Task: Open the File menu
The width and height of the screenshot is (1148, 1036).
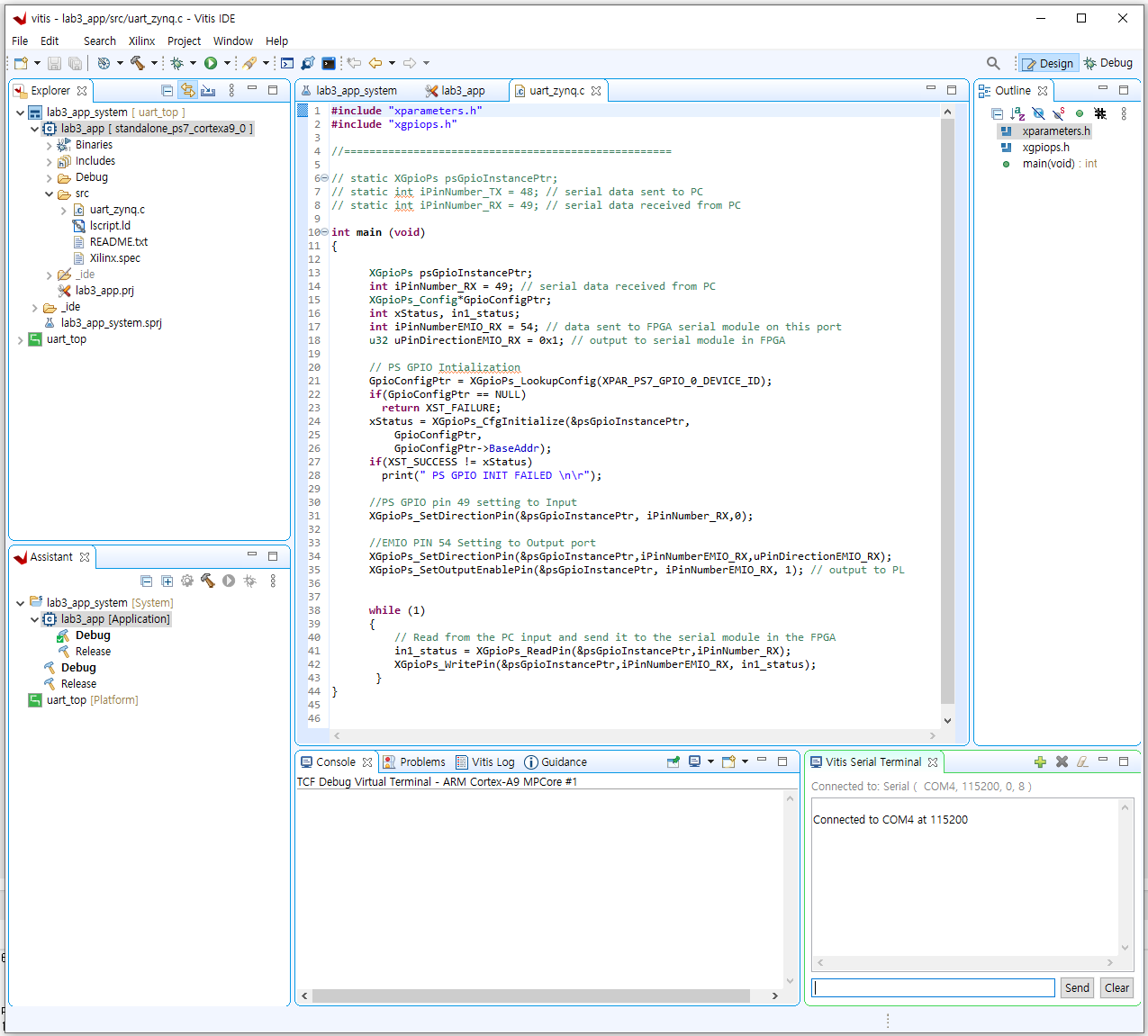Action: point(20,41)
